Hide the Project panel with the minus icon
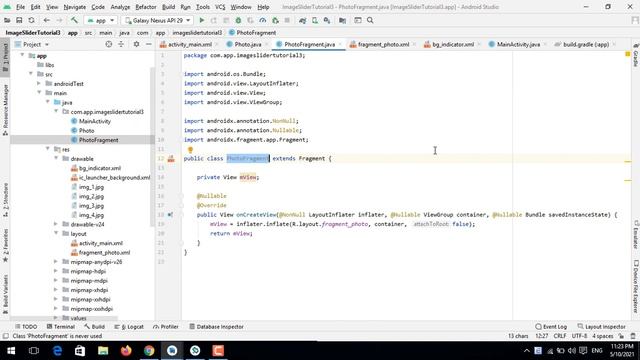The width and height of the screenshot is (640, 360). tap(149, 44)
